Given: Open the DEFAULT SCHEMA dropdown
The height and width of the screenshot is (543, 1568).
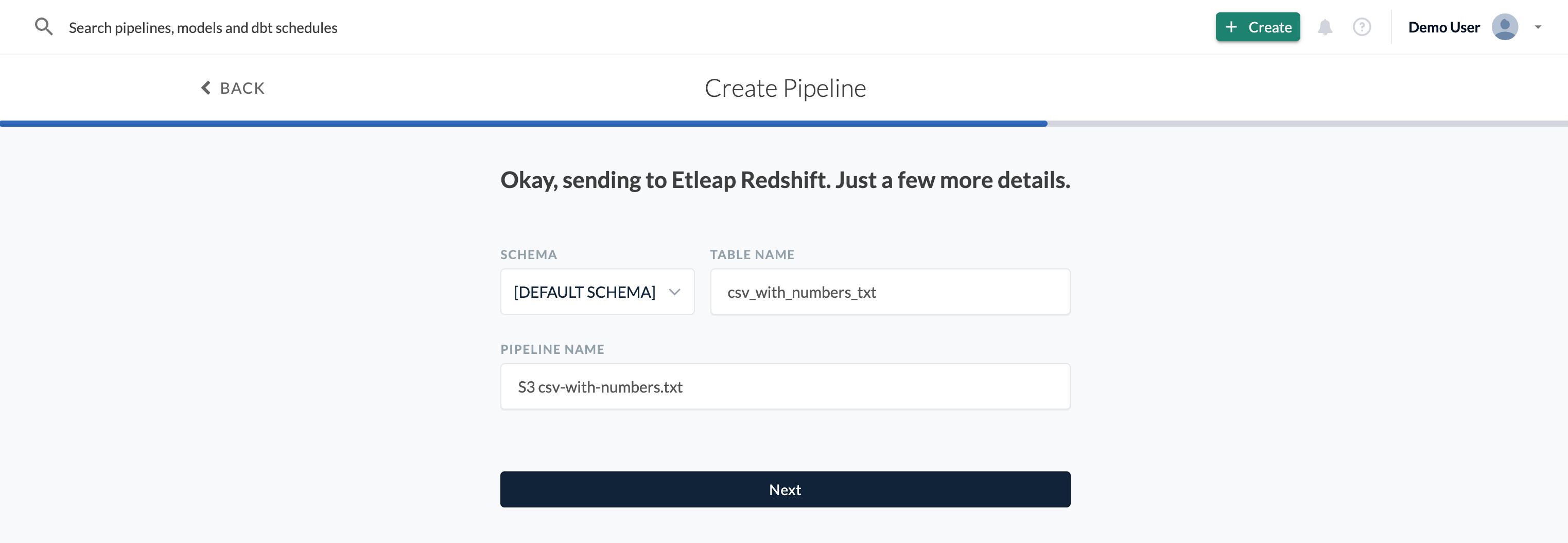Looking at the screenshot, I should 584,292.
